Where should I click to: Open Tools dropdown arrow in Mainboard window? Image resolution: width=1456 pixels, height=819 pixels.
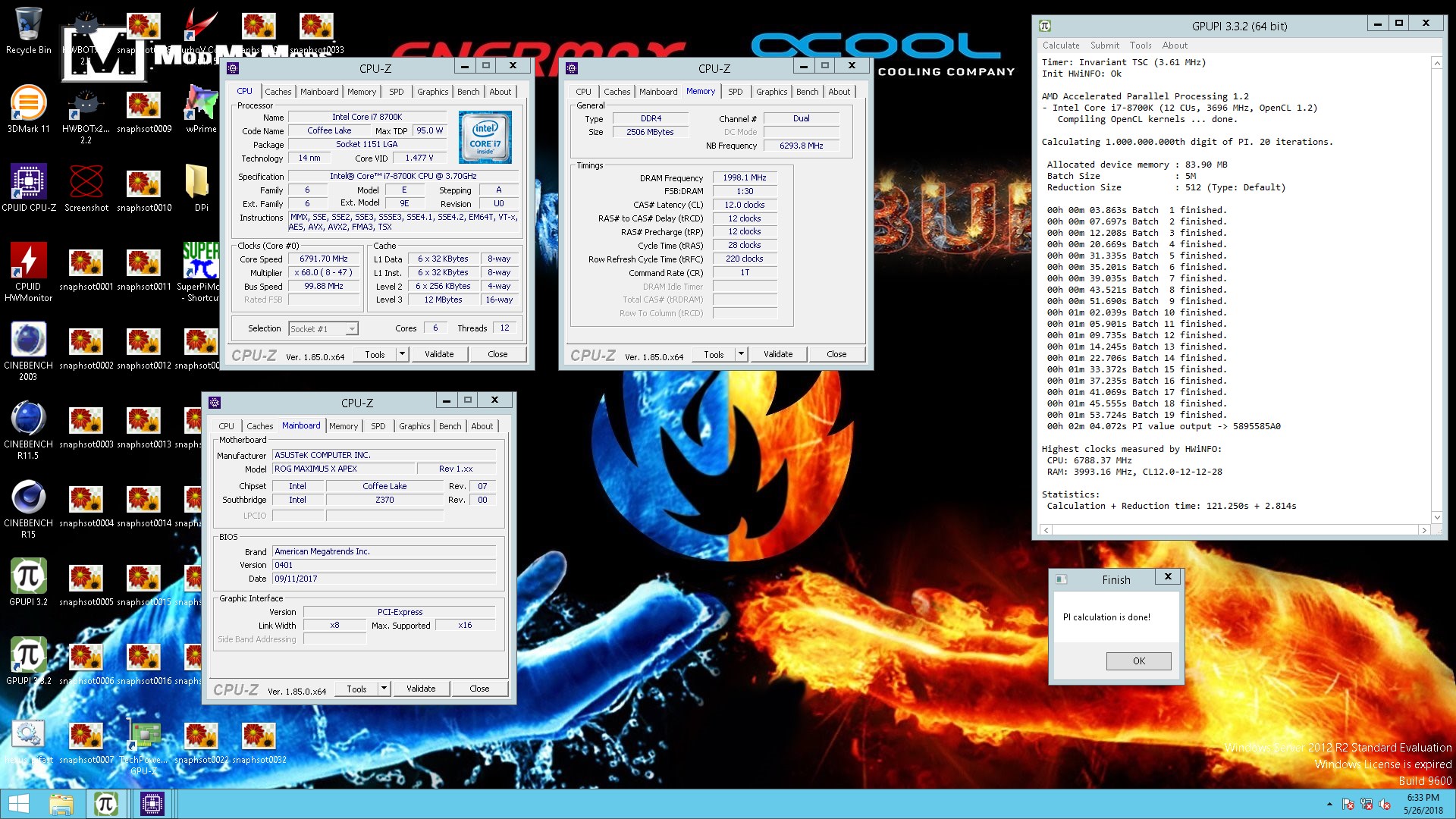(x=384, y=689)
